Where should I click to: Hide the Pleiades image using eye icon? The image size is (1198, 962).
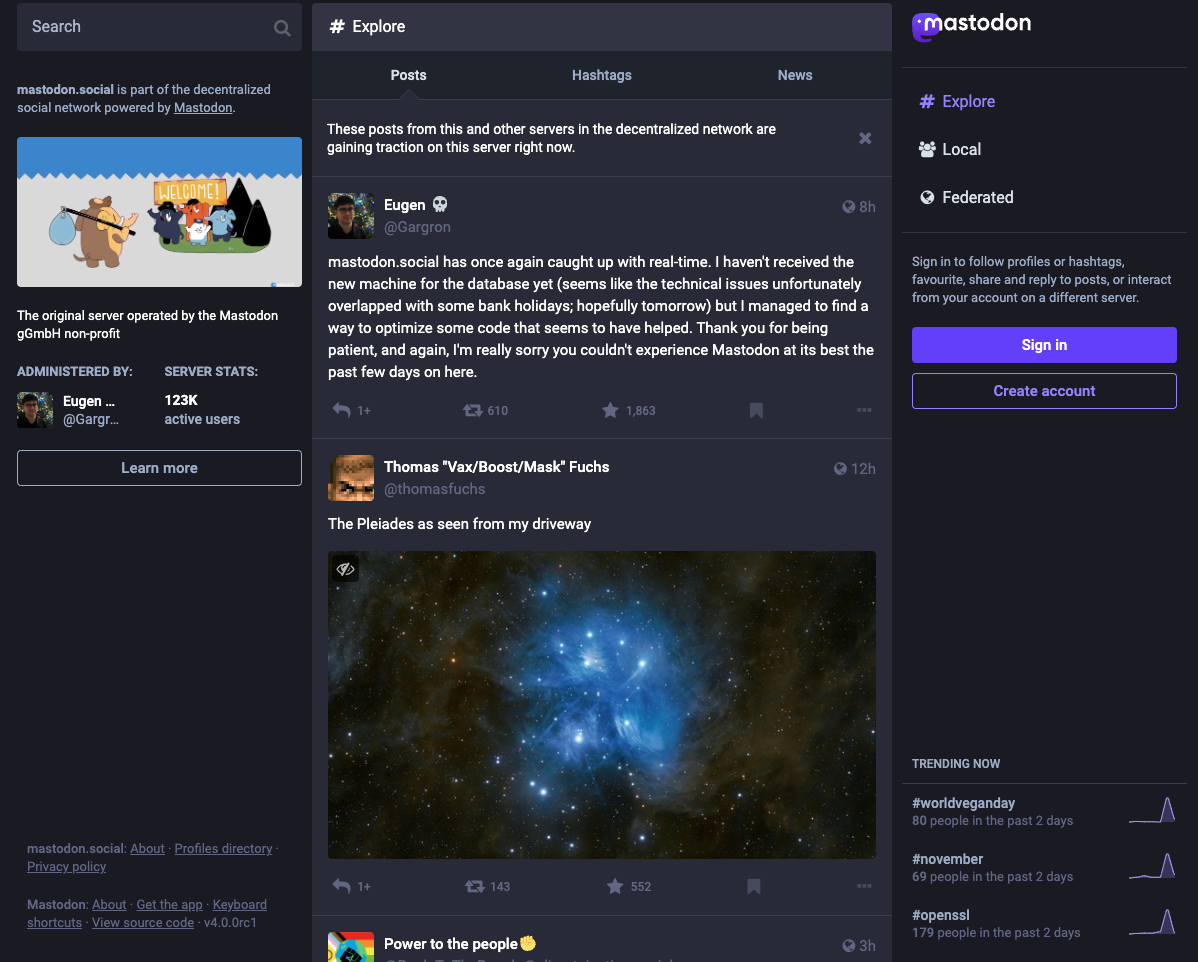345,569
